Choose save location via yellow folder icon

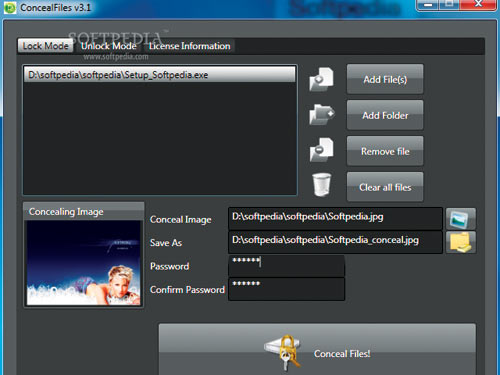pyautogui.click(x=461, y=242)
